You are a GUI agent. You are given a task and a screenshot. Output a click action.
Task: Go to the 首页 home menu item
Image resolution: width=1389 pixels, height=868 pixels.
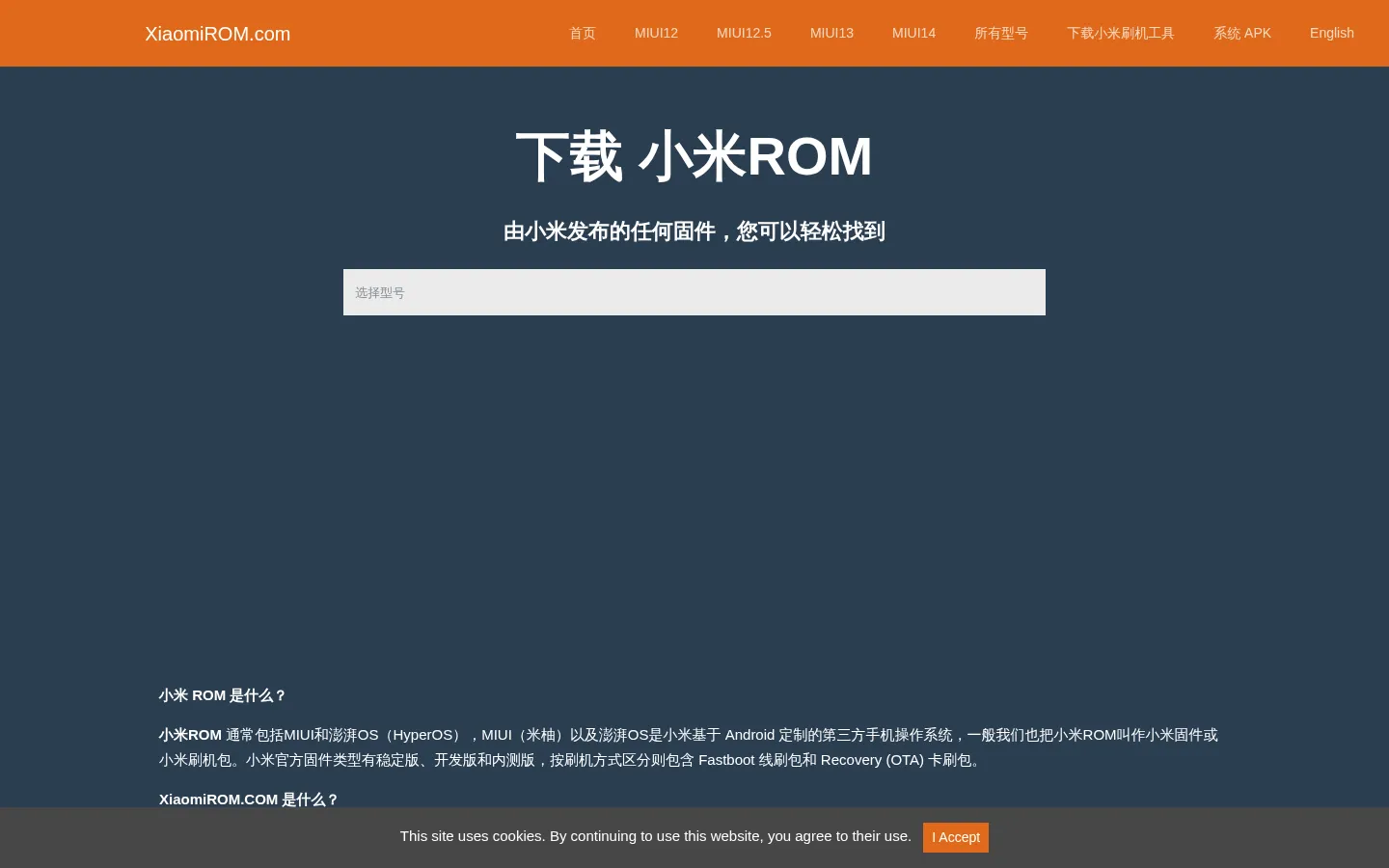(583, 33)
